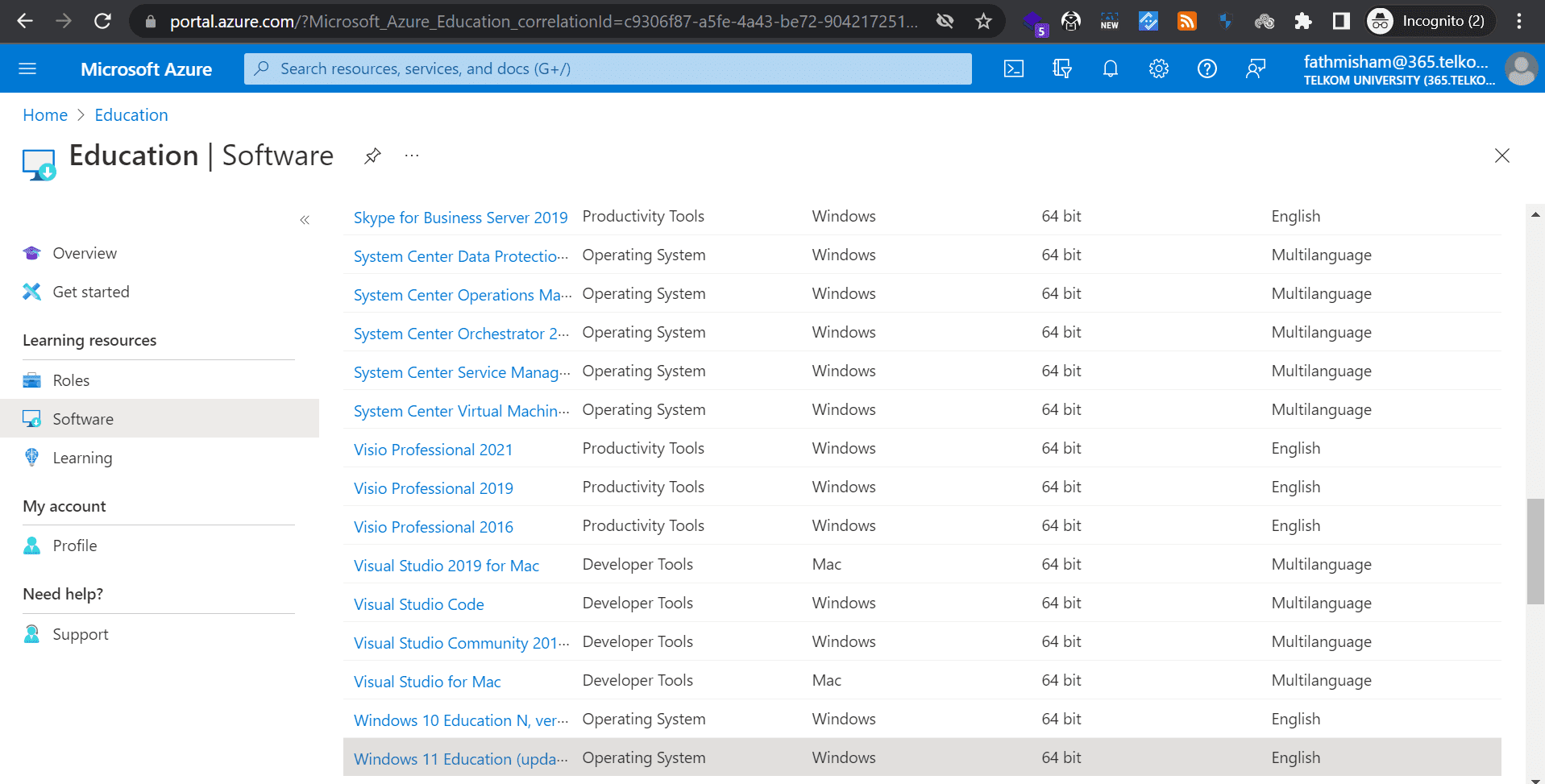The height and width of the screenshot is (784, 1545).
Task: Open the feedback icon in header
Action: coord(1255,69)
